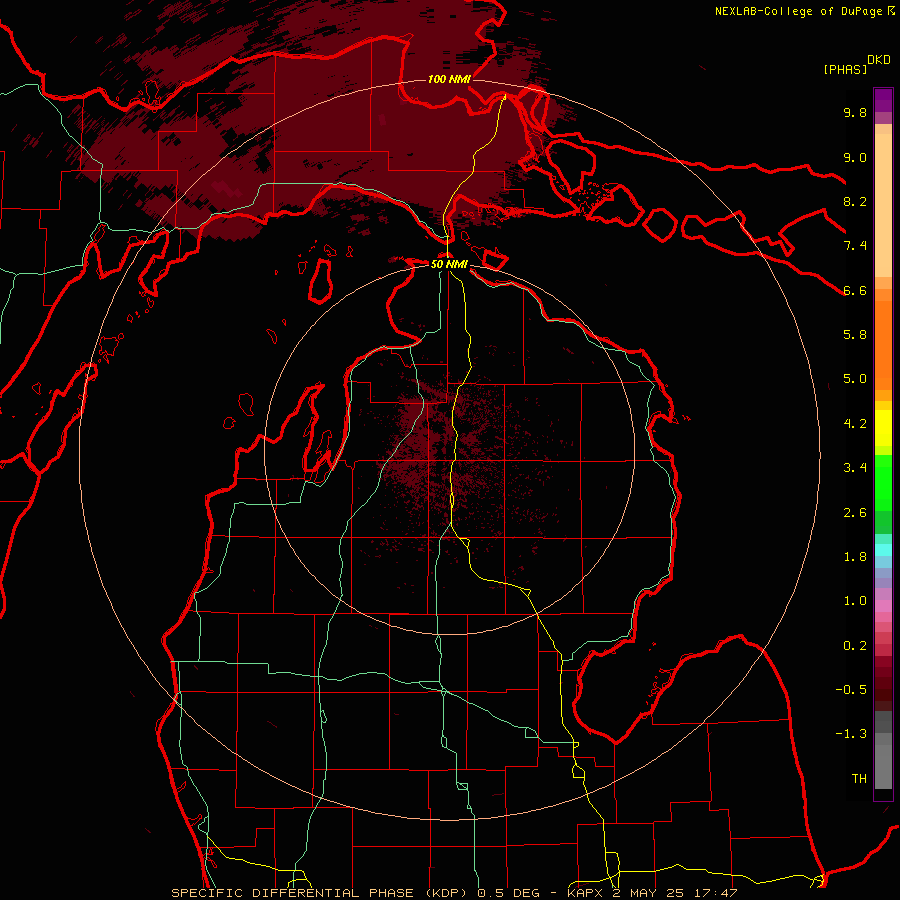Pick the cyan segment of the color bar
Screen dimensions: 900x900
pos(883,550)
